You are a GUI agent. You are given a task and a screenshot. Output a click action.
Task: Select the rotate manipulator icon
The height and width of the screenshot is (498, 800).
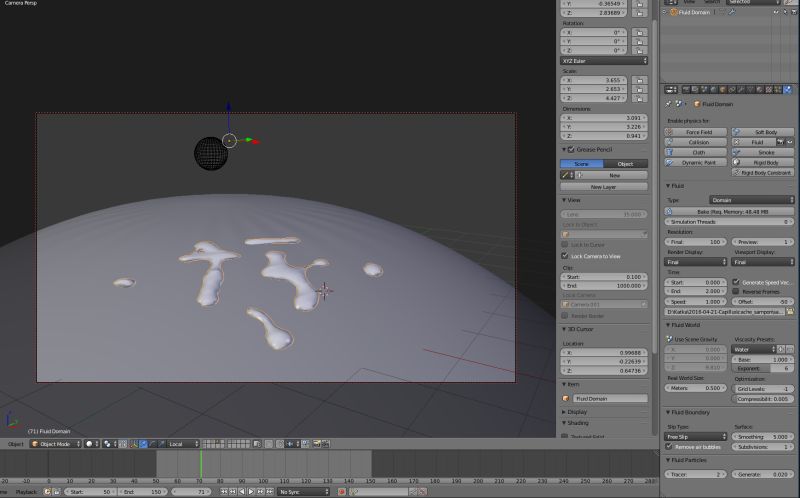pyautogui.click(x=153, y=444)
